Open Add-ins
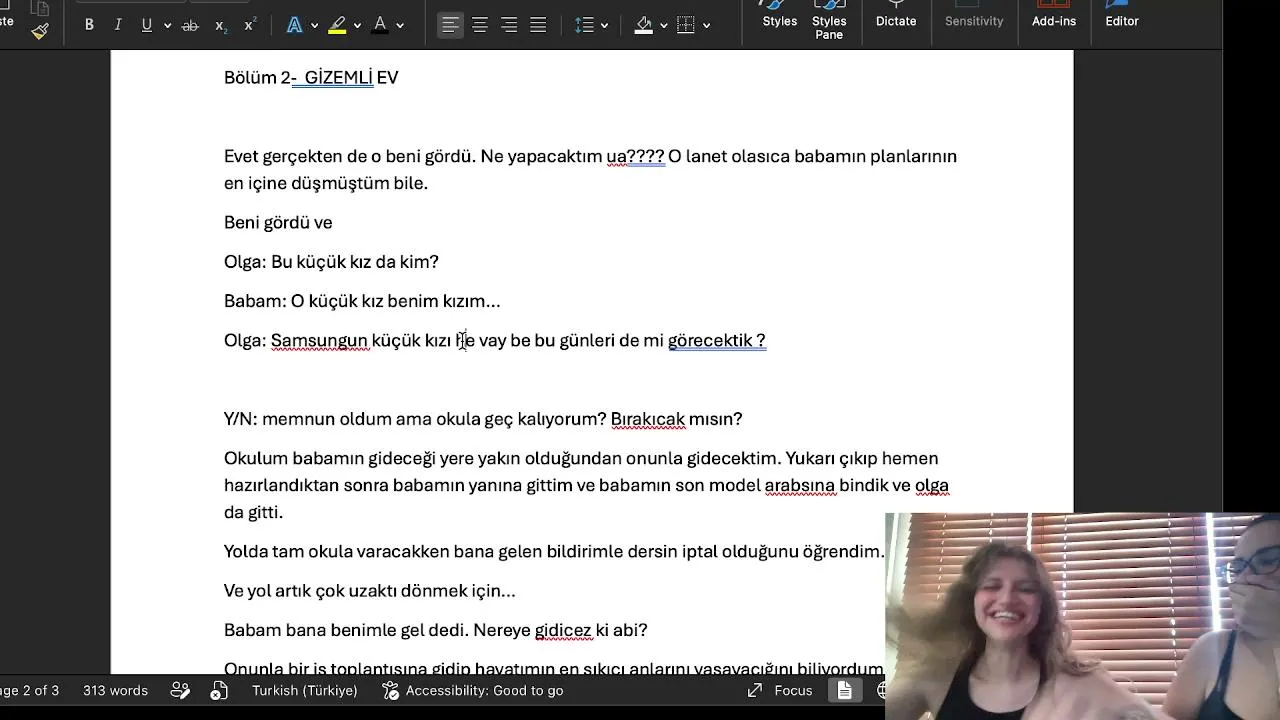 click(1054, 15)
